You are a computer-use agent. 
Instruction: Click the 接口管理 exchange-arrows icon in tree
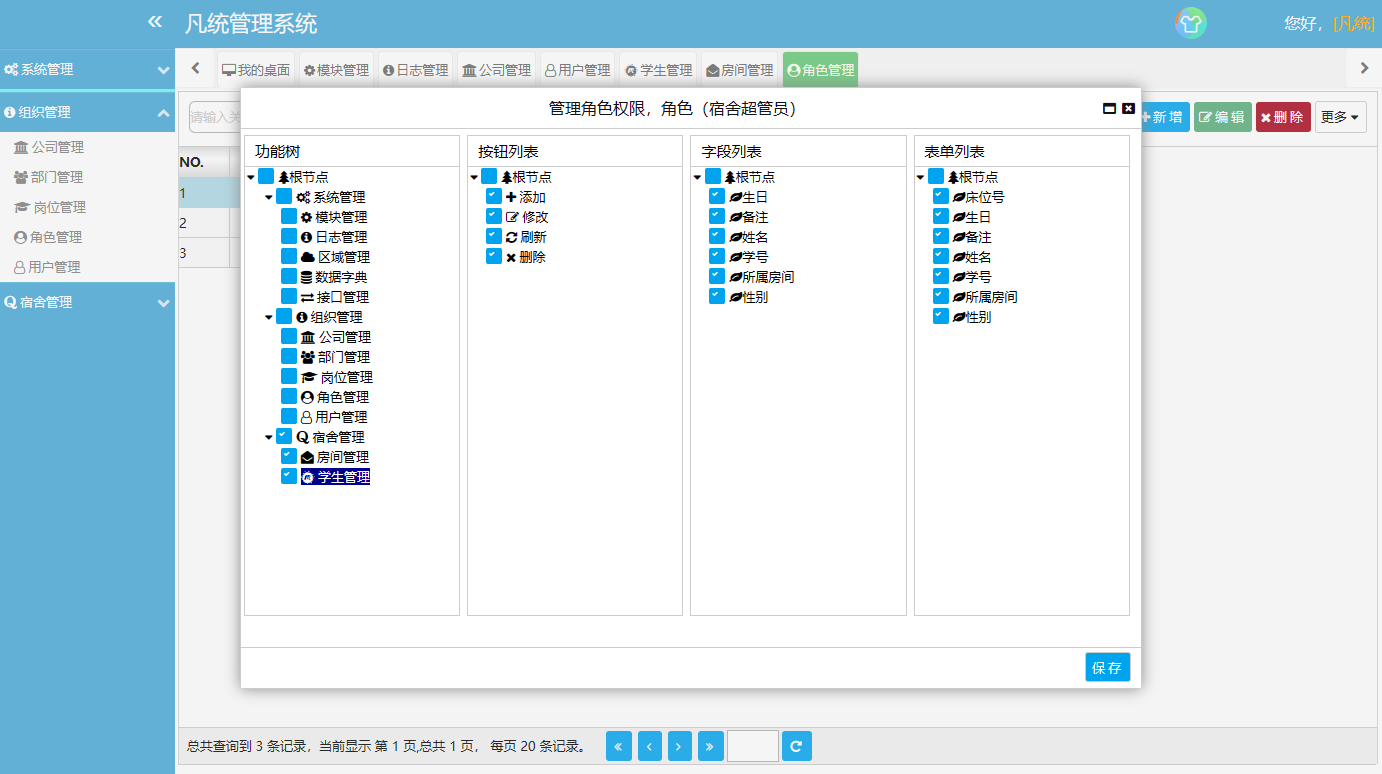click(x=307, y=297)
